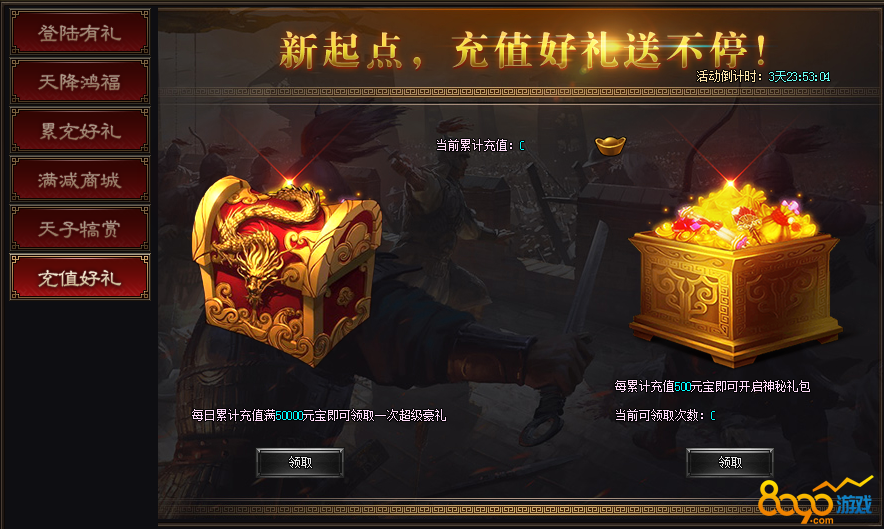
Task: Click the gold ingot yuanbao icon
Action: tap(611, 146)
